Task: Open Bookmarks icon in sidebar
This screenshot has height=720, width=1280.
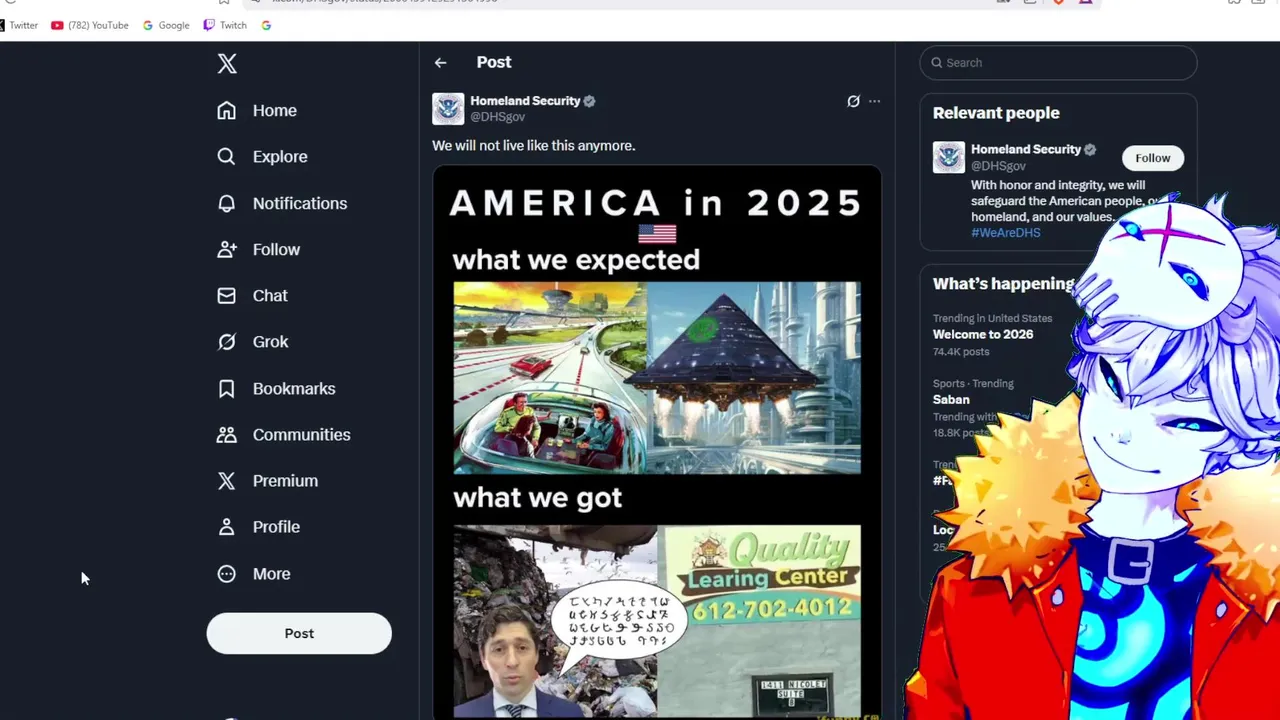Action: pos(227,388)
